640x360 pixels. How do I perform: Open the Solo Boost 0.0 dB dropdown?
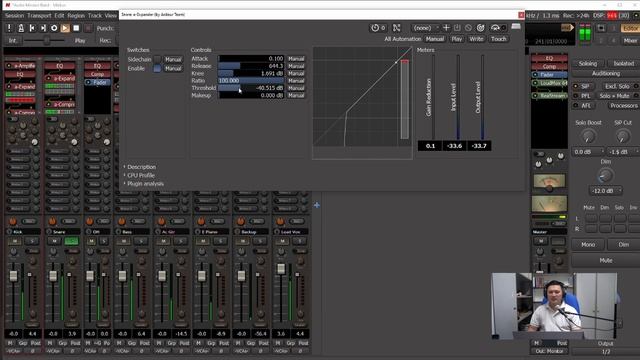pos(589,151)
